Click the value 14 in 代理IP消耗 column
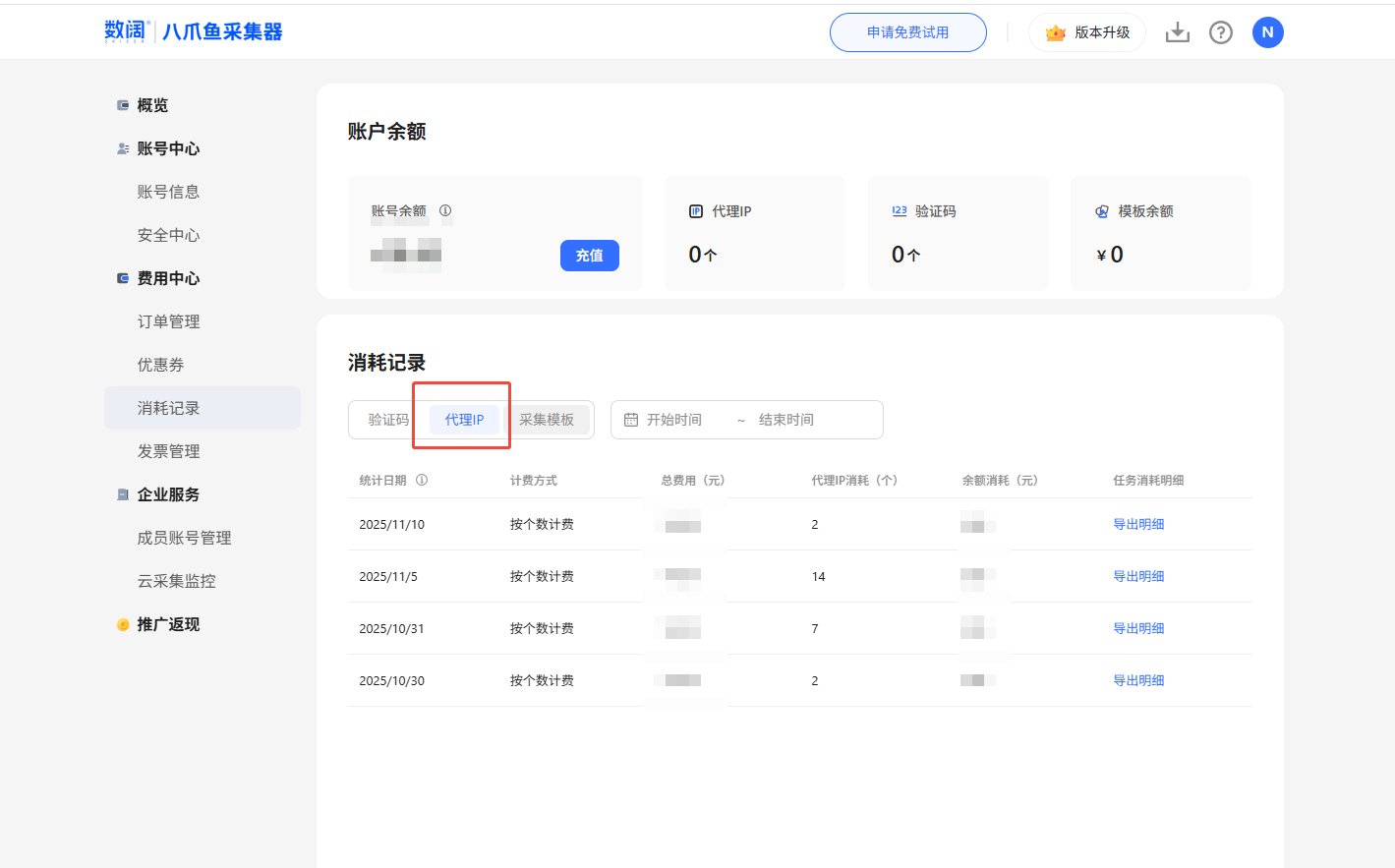Image resolution: width=1395 pixels, height=868 pixels. [x=818, y=576]
